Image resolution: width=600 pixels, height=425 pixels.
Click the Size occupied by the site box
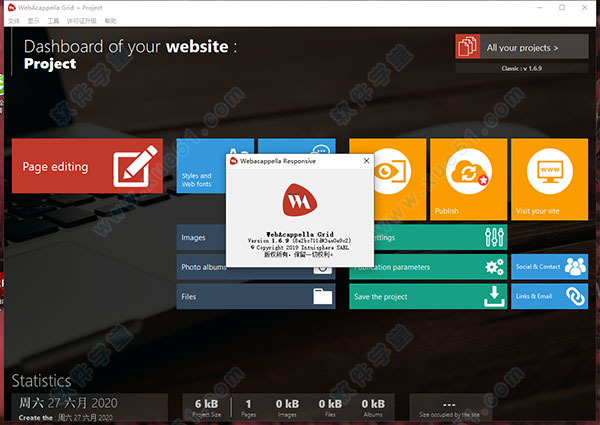pyautogui.click(x=449, y=407)
